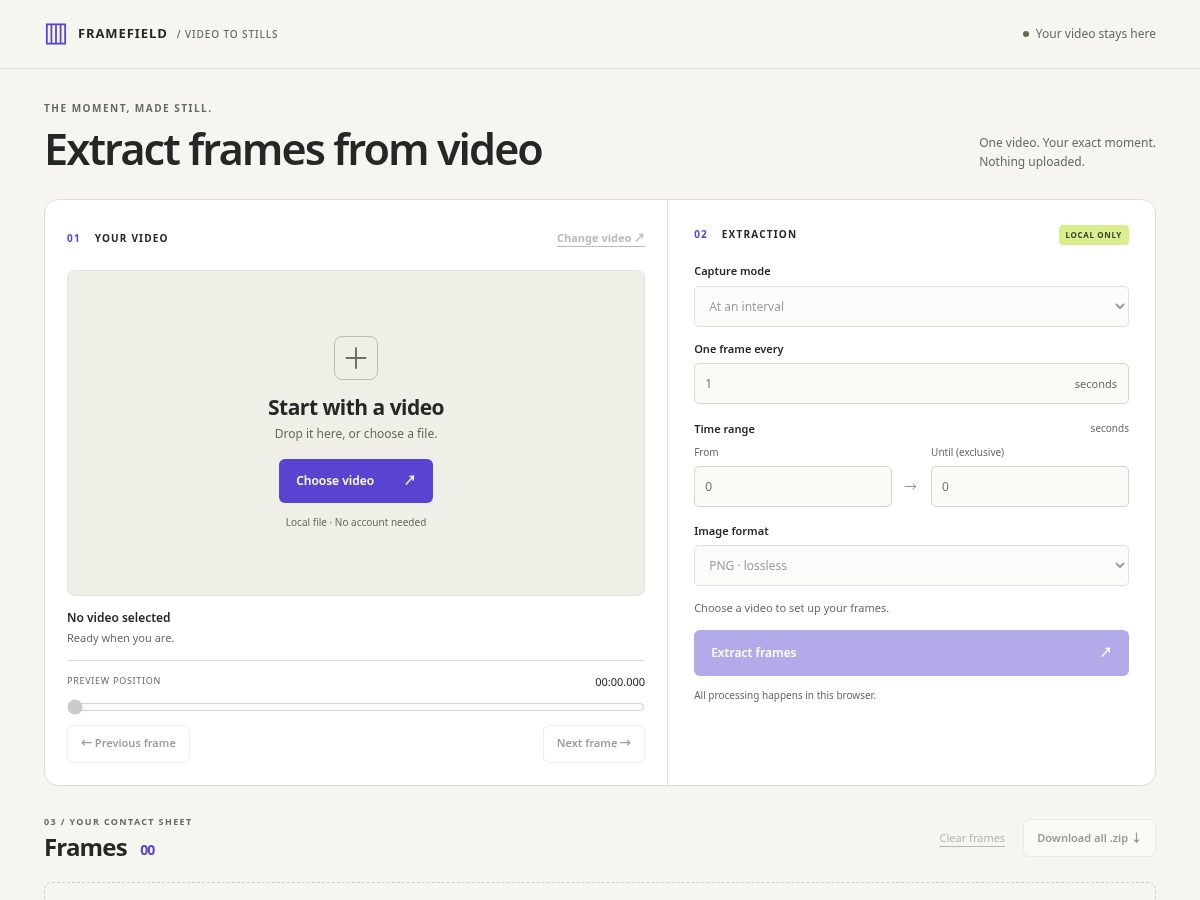
Task: Click the 00:00.000 timestamp
Action: pos(620,682)
